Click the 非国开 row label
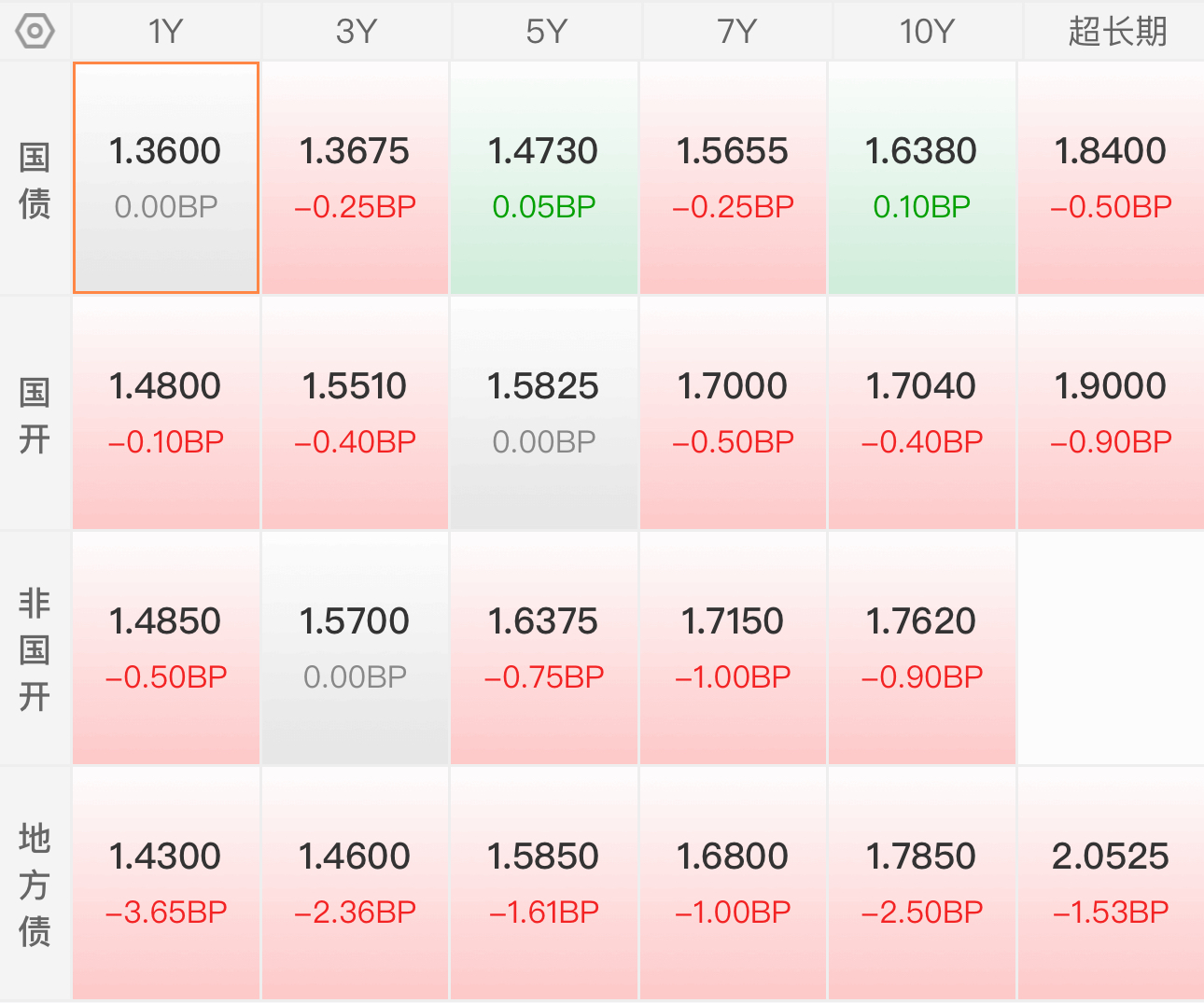Viewport: 1204px width, 1003px height. 35,649
